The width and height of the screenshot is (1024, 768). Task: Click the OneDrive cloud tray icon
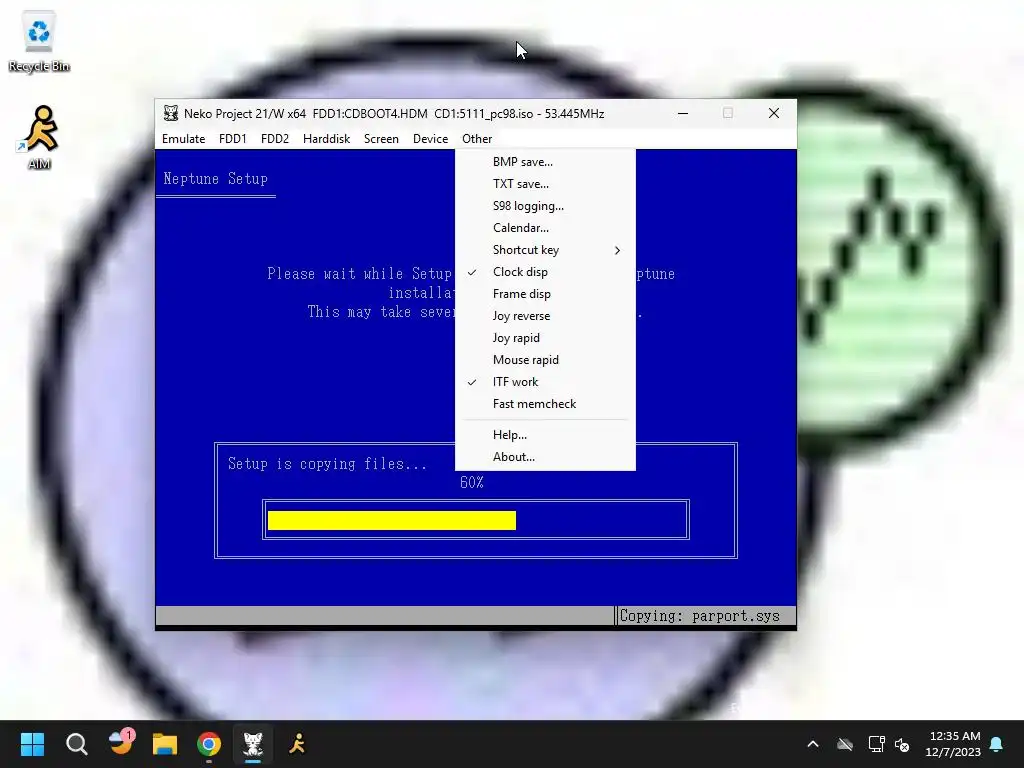[845, 744]
